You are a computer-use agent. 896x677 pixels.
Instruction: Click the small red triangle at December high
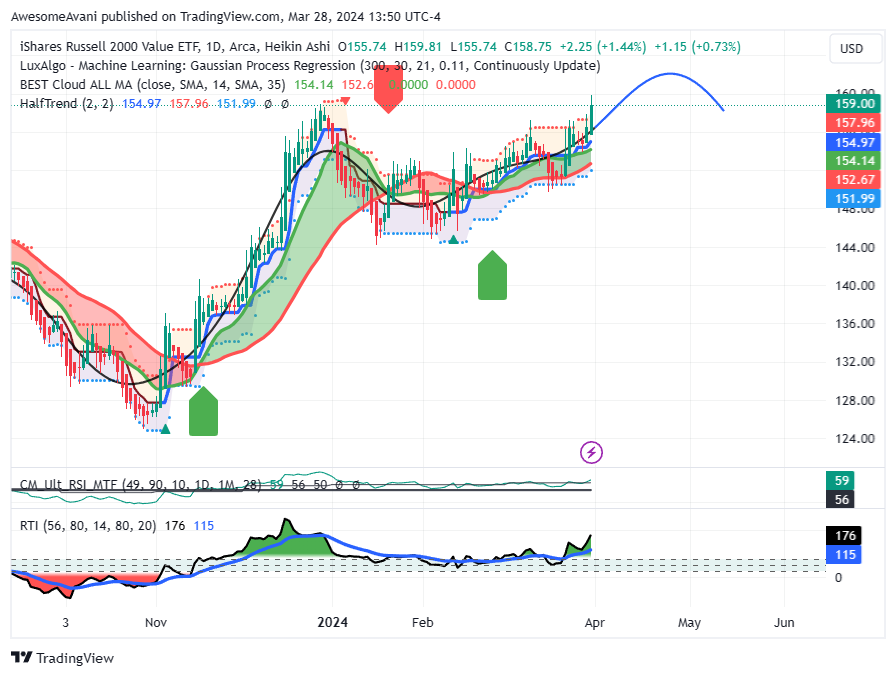click(345, 101)
